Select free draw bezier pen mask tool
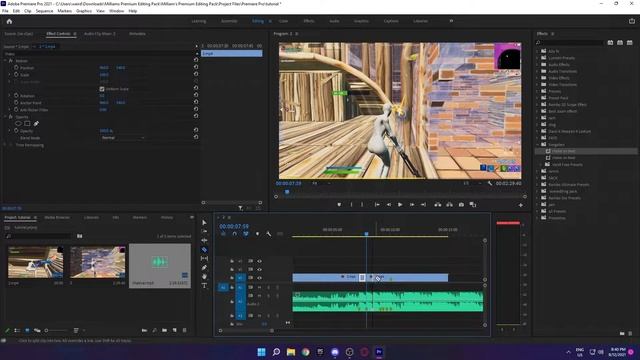This screenshot has width=640, height=360. click(36, 123)
